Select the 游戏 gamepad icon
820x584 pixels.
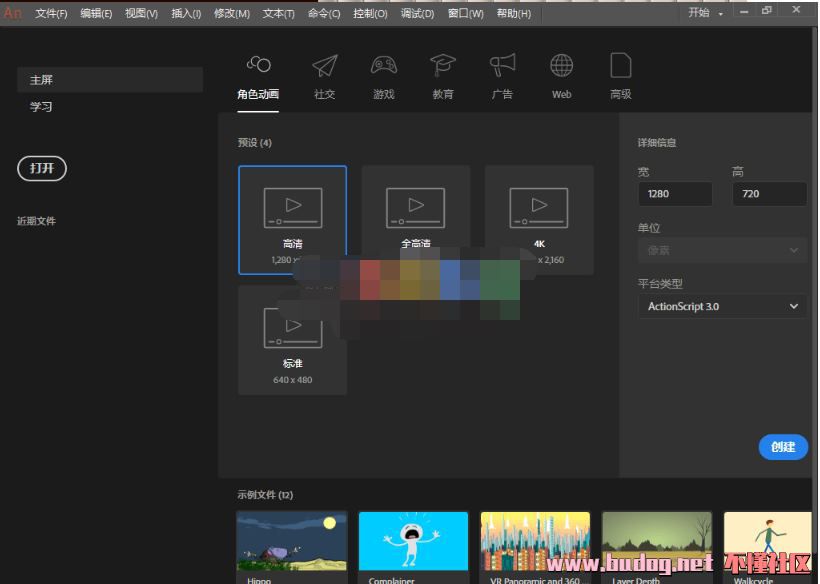(383, 66)
